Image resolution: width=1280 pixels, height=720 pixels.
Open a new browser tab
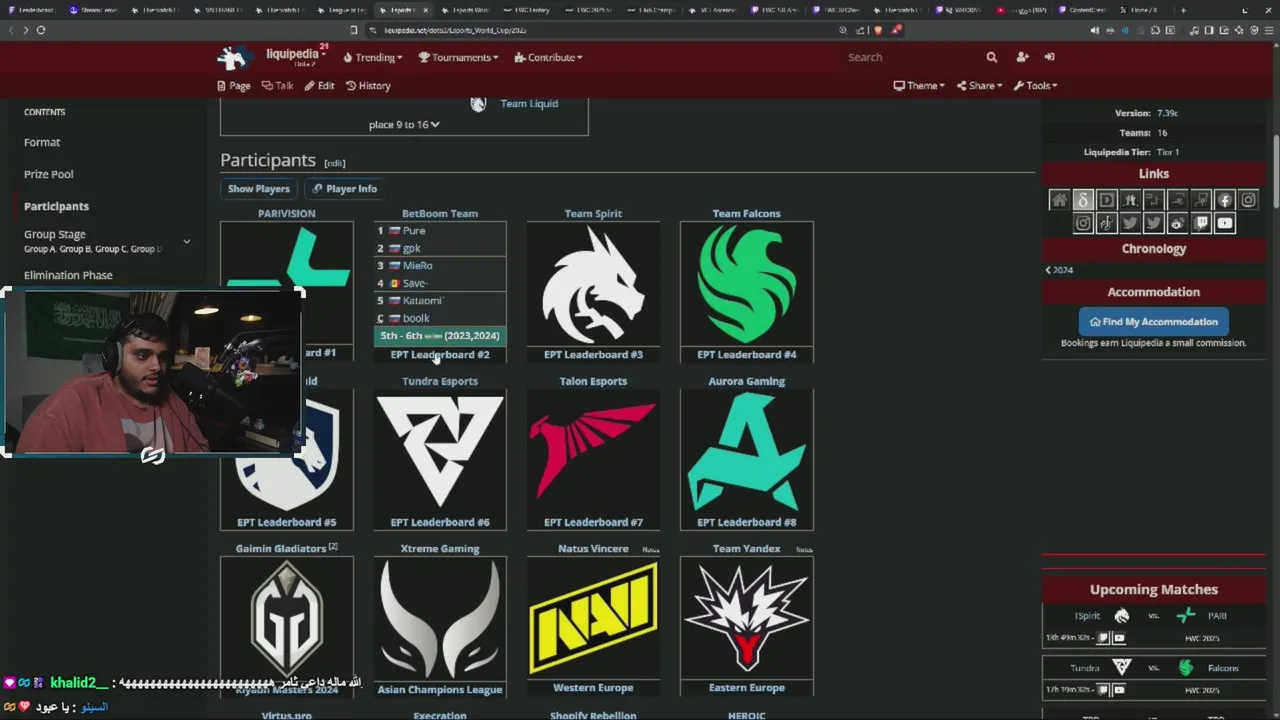click(x=1183, y=10)
